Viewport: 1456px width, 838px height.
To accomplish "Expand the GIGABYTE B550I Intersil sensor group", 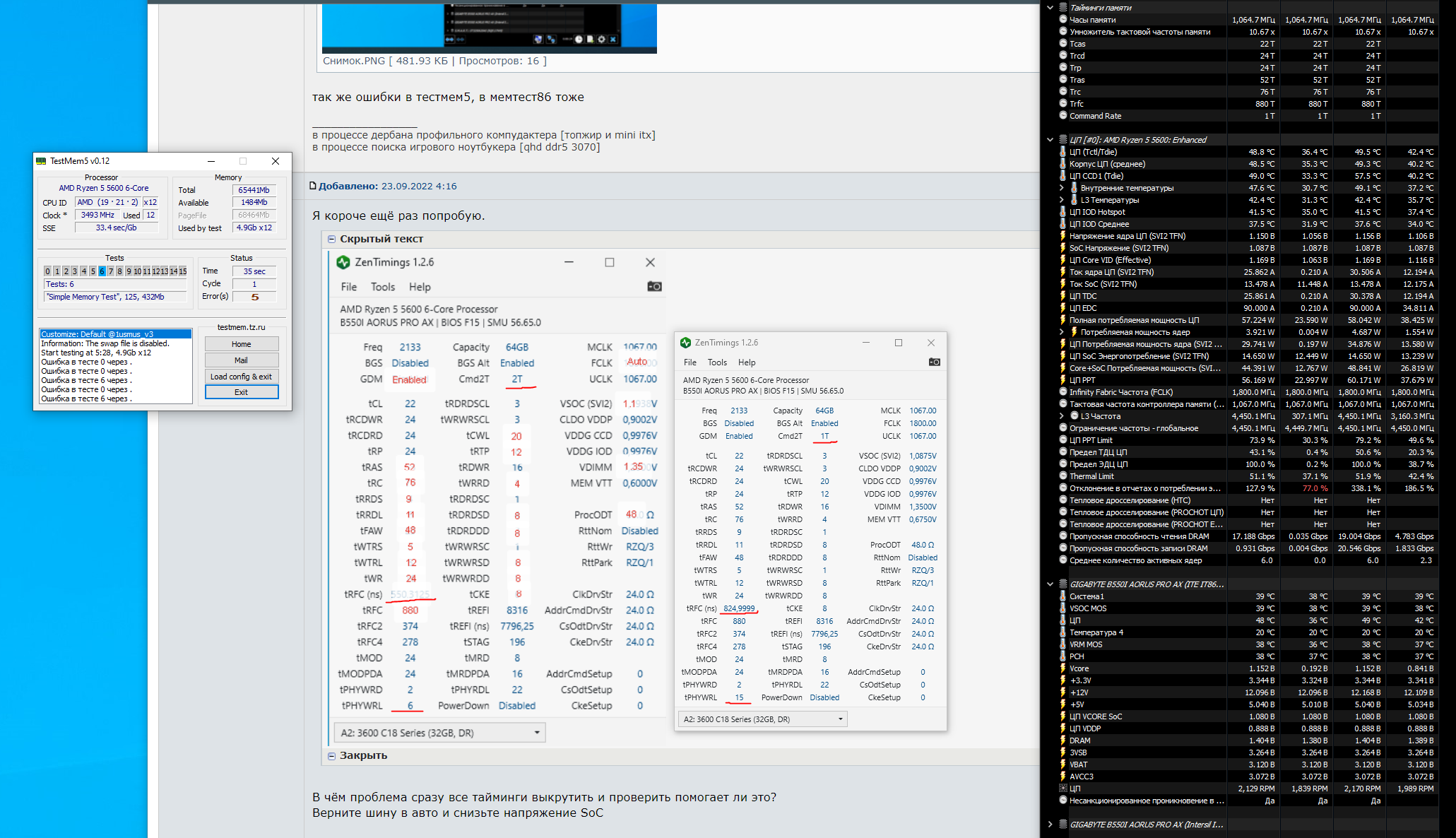I will tap(1050, 825).
